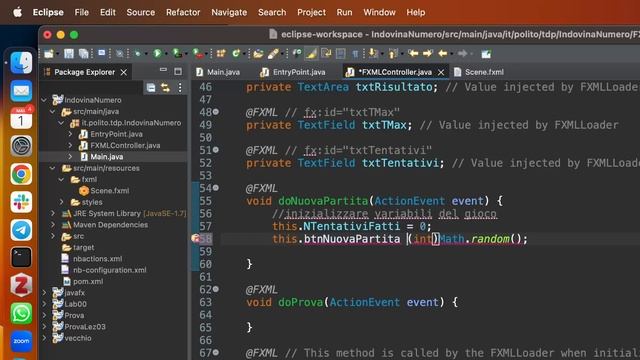
Task: Open Google Chrome from the dock
Action: click(21, 174)
